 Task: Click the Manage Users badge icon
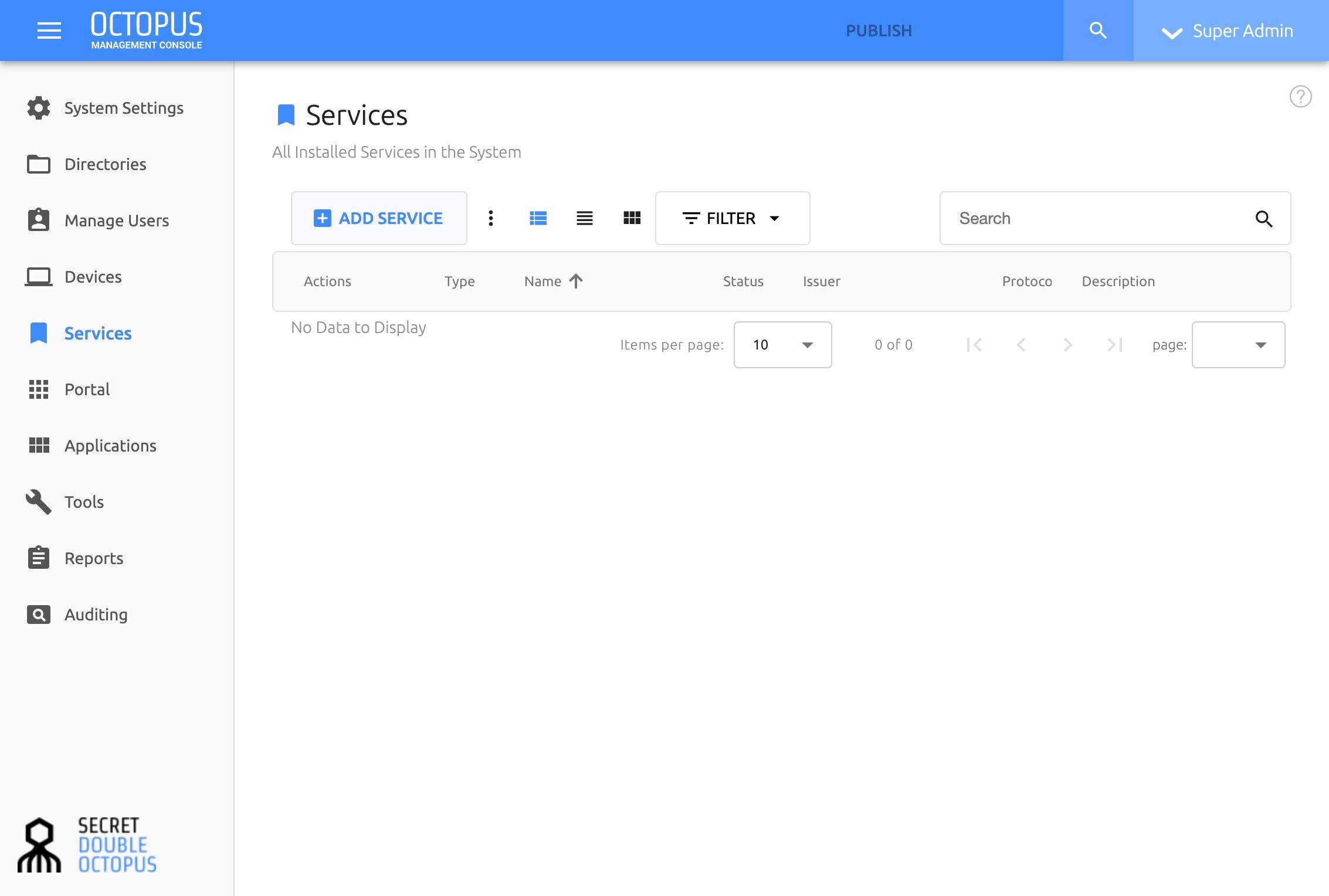[x=39, y=220]
